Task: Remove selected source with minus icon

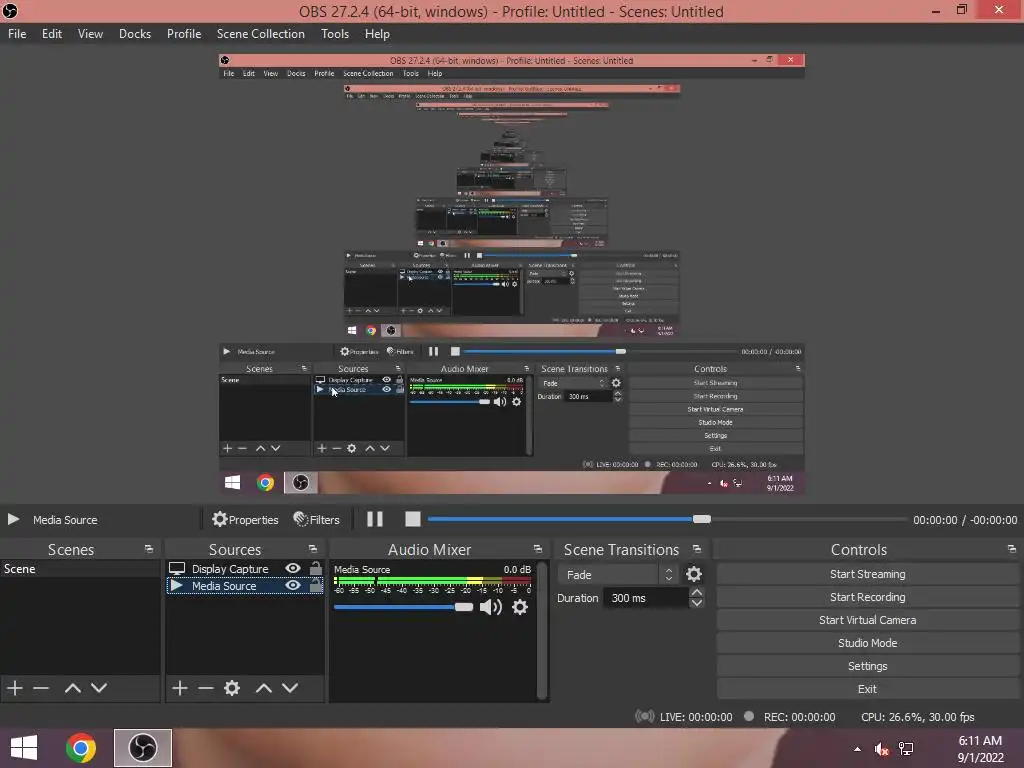Action: pyautogui.click(x=206, y=688)
